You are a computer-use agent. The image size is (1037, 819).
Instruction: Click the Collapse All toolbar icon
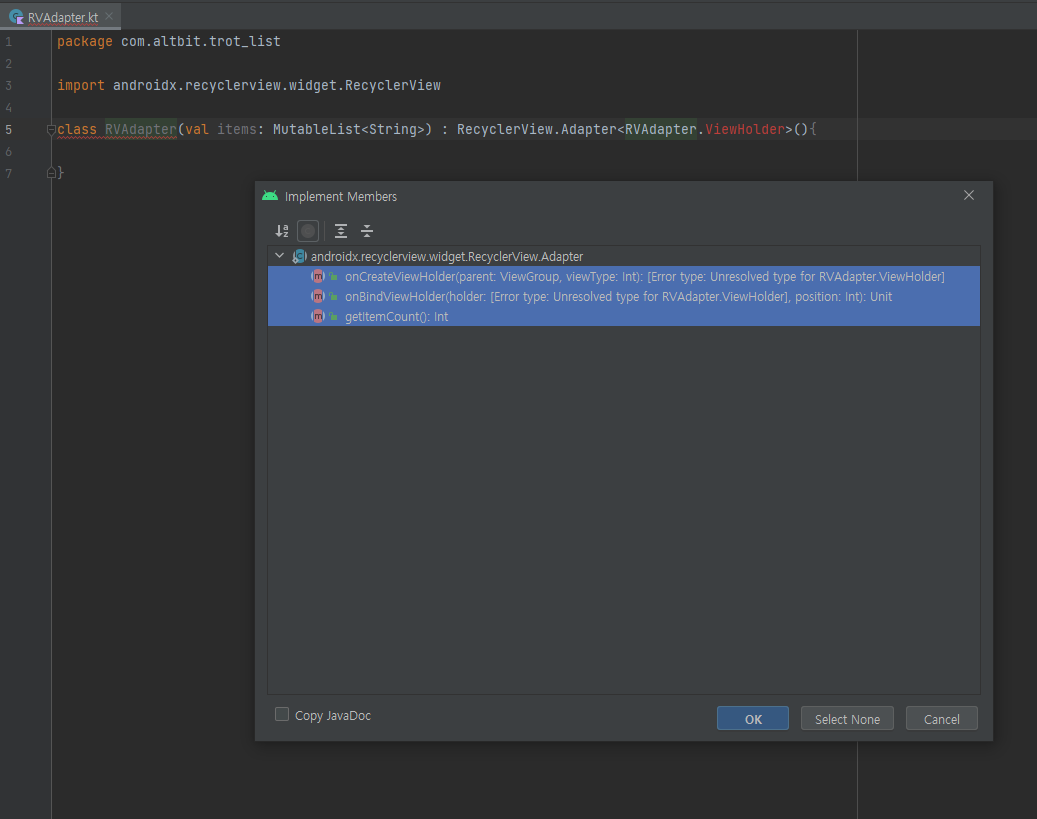click(x=367, y=231)
